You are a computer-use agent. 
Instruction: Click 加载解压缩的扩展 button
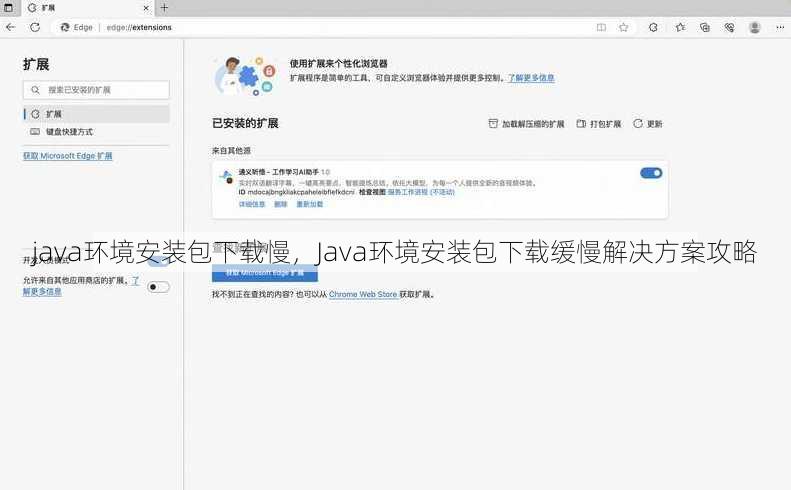click(x=526, y=124)
